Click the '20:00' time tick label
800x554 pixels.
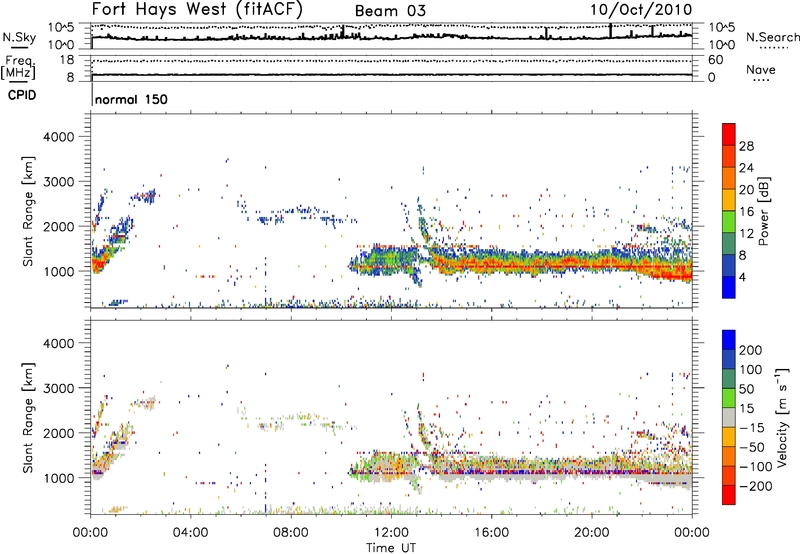coord(592,533)
